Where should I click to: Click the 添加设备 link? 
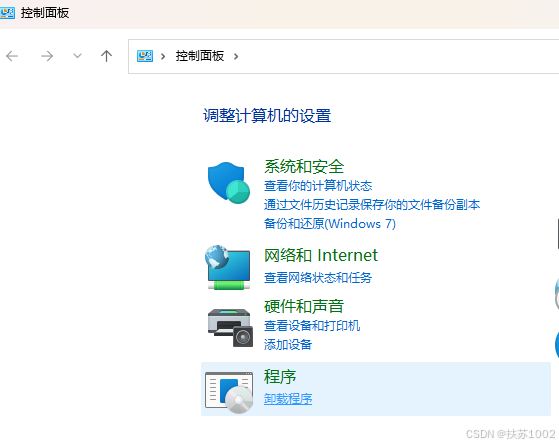tap(288, 344)
